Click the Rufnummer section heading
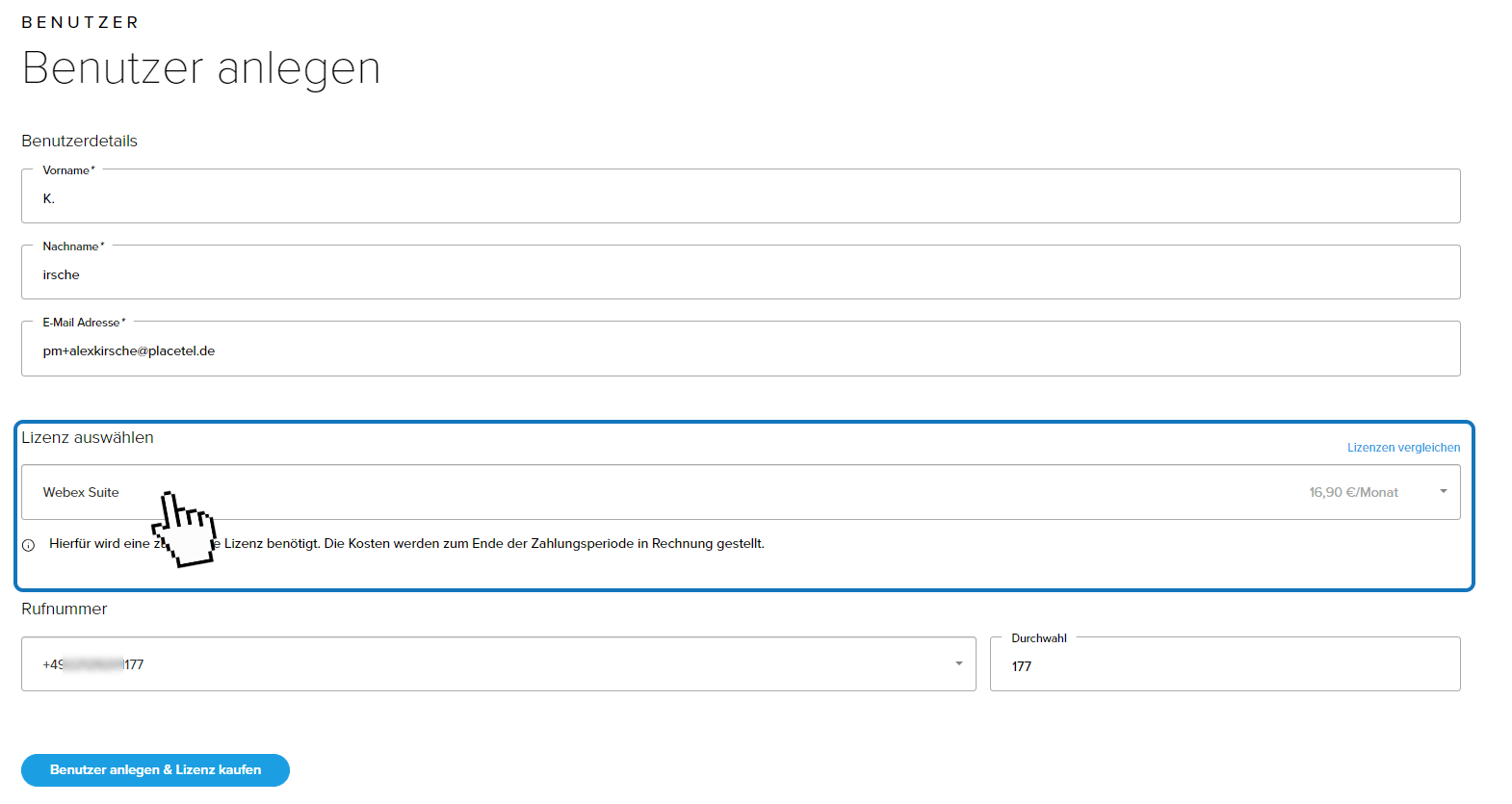1512x804 pixels. [64, 609]
